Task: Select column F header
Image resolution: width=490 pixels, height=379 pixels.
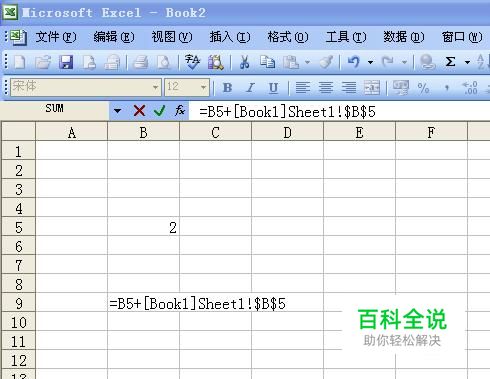Action: point(431,133)
